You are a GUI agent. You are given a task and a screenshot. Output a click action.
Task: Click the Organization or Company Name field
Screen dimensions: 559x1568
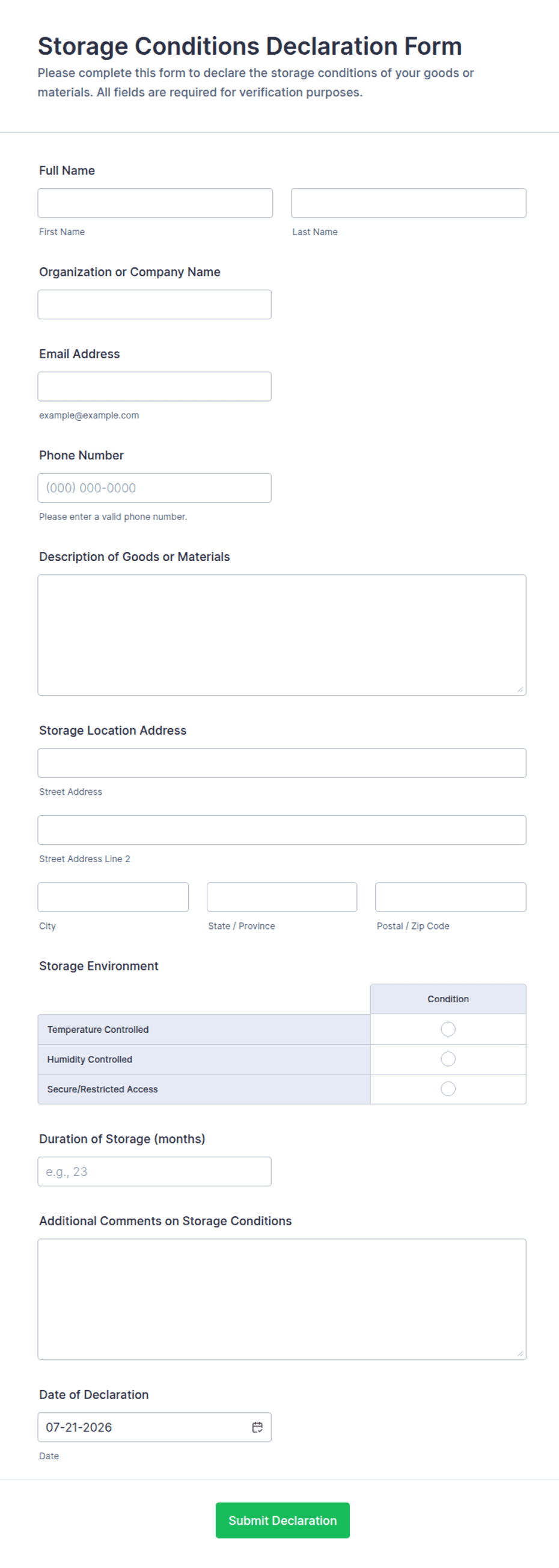tap(154, 304)
